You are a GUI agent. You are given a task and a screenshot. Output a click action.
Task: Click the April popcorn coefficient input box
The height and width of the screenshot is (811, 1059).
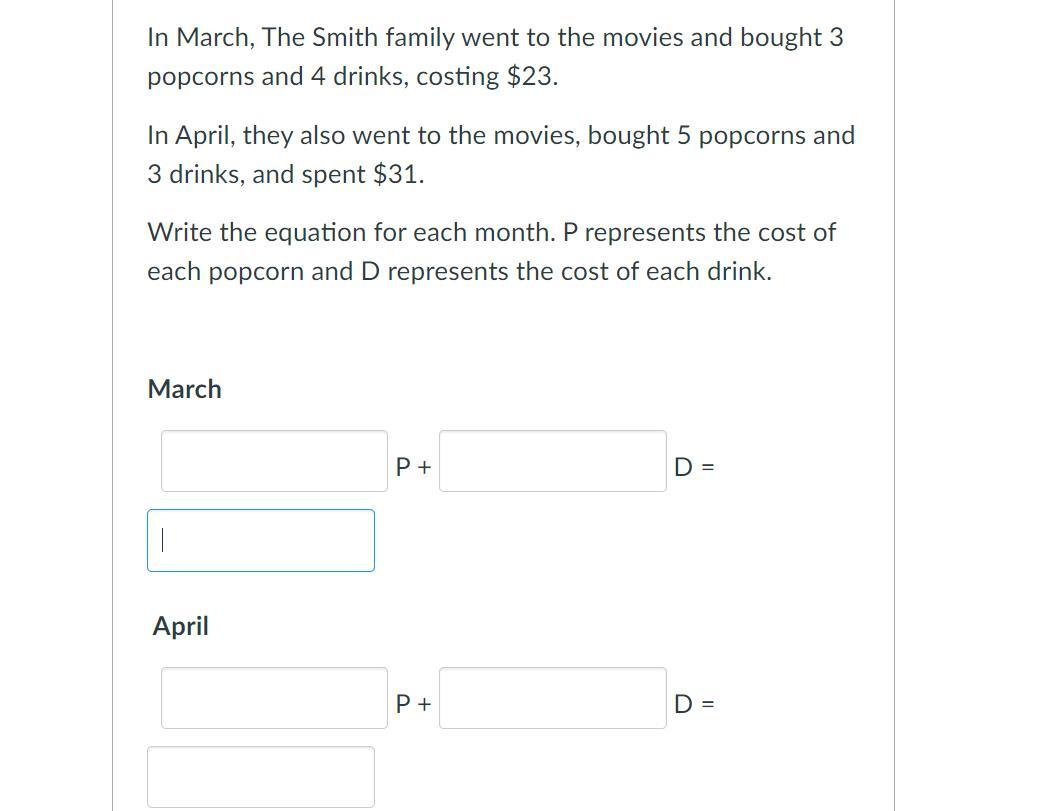tap(274, 698)
